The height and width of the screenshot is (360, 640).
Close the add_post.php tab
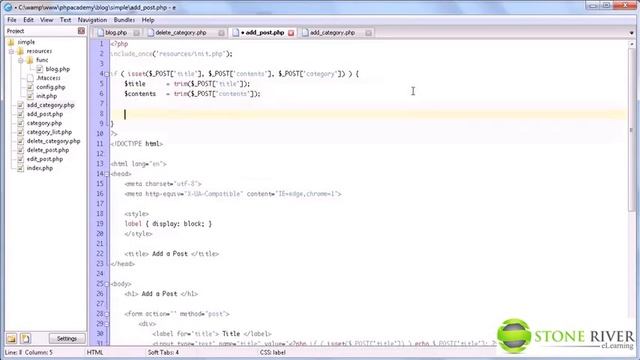coord(291,33)
